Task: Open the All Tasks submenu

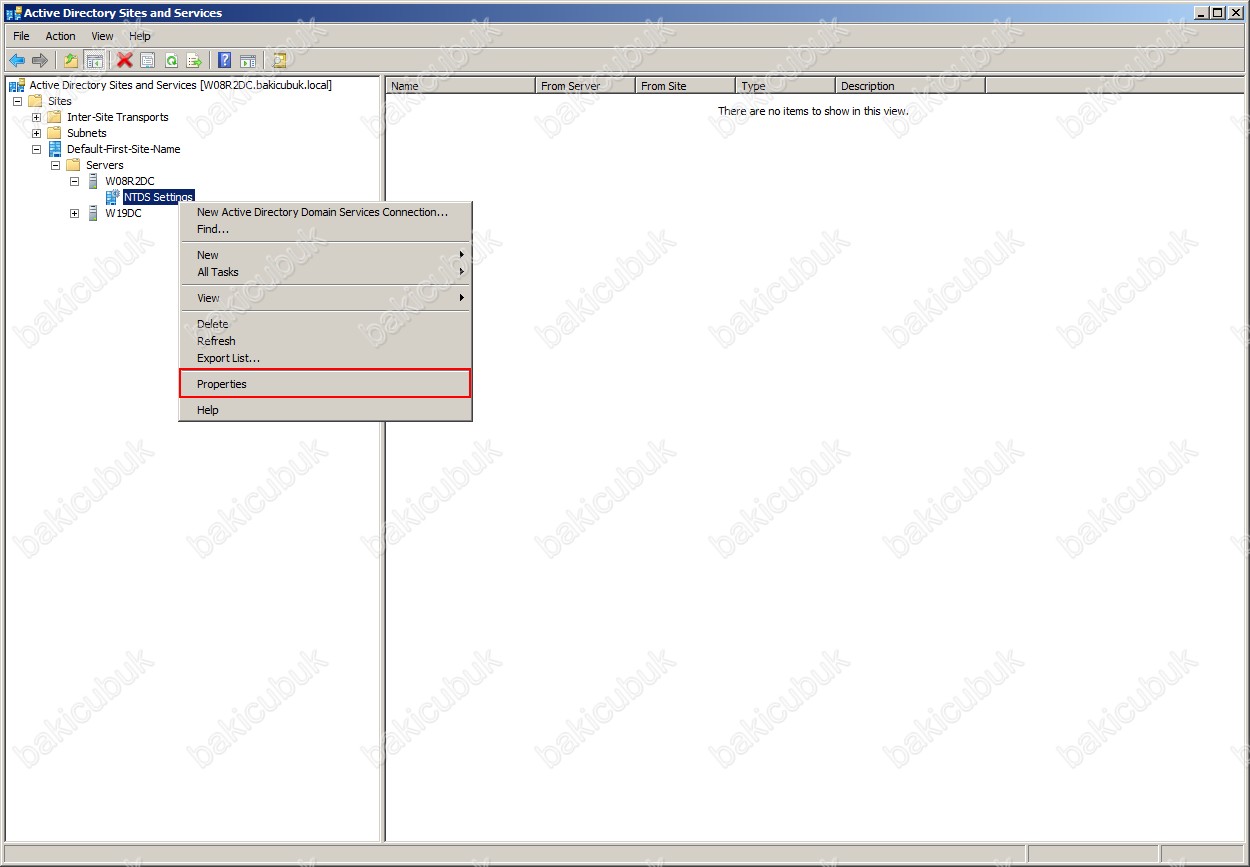Action: tap(325, 272)
